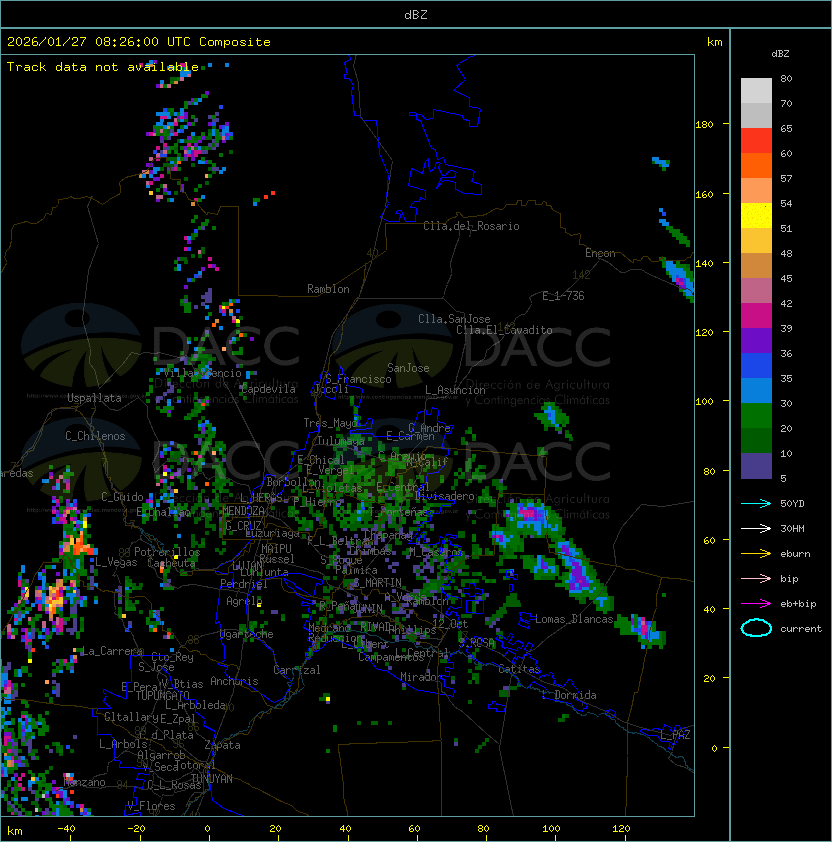Screen dimensions: 832x842
Task: Click the UTC Composite timestamp text
Action: coord(139,42)
